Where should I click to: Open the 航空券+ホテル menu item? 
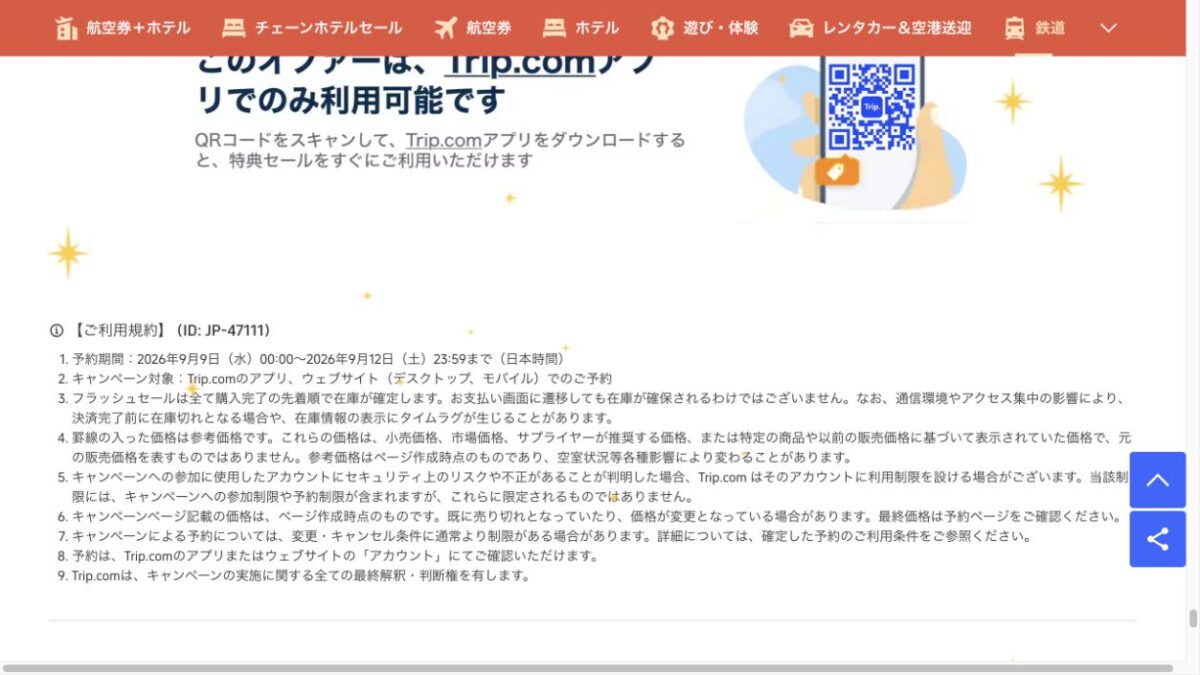(x=122, y=28)
